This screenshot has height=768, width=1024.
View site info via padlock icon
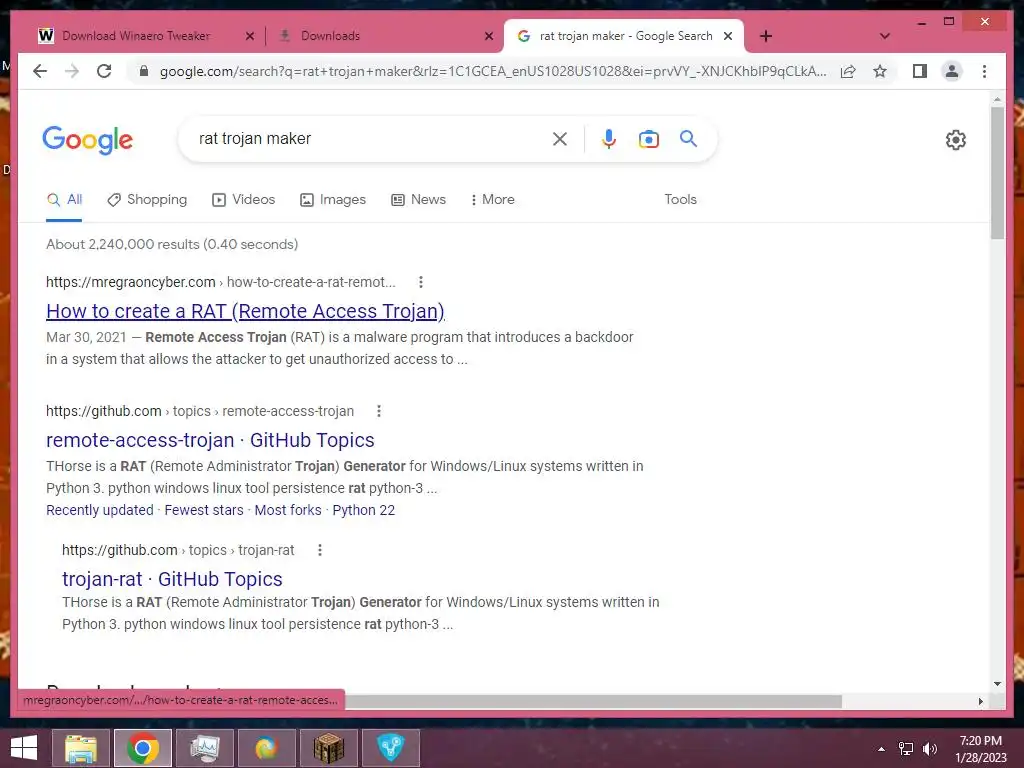(x=144, y=71)
